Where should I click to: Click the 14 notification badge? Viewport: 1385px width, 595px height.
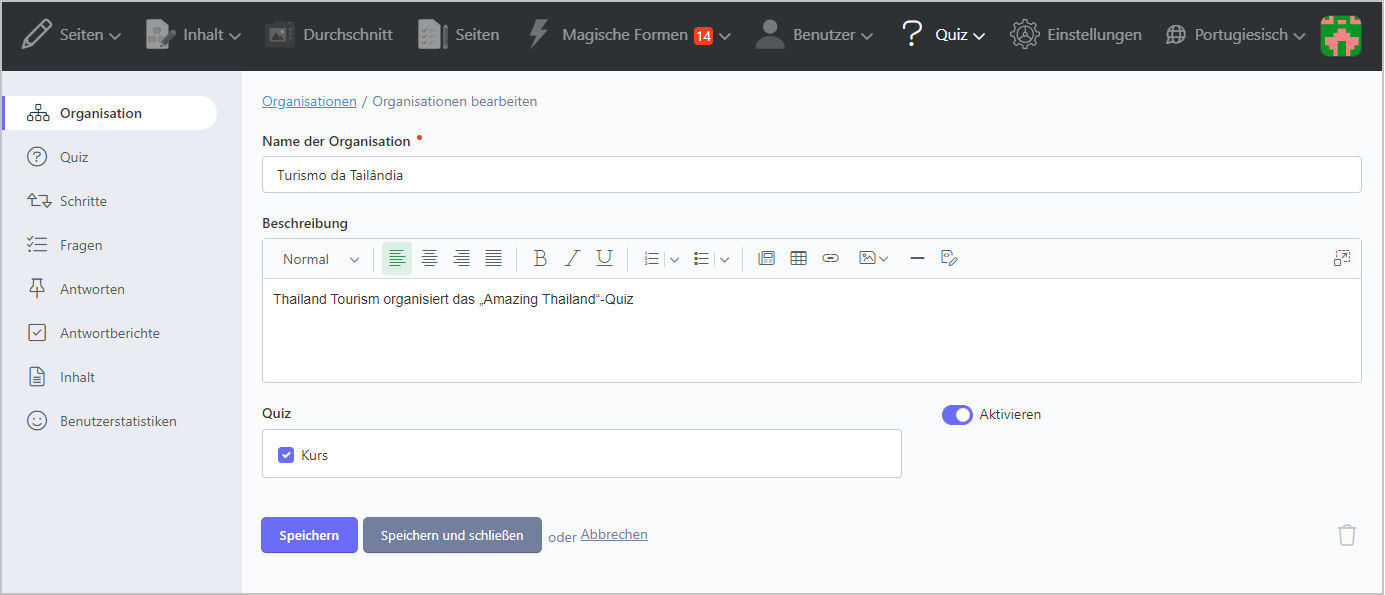coord(703,36)
